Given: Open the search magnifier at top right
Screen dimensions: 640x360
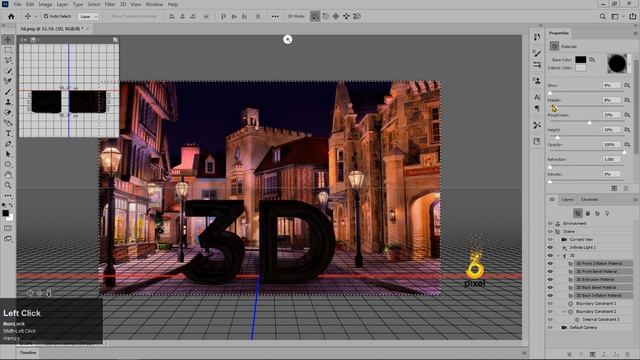Looking at the screenshot, I should point(602,16).
